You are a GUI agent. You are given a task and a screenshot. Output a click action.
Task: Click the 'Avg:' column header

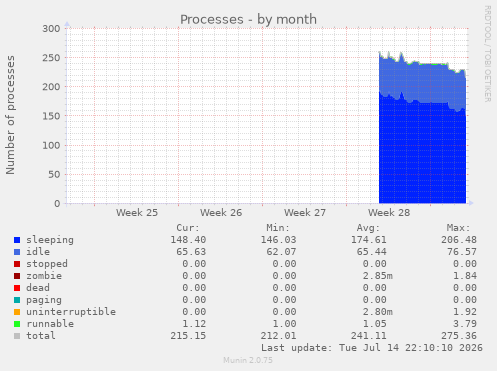coord(368,228)
